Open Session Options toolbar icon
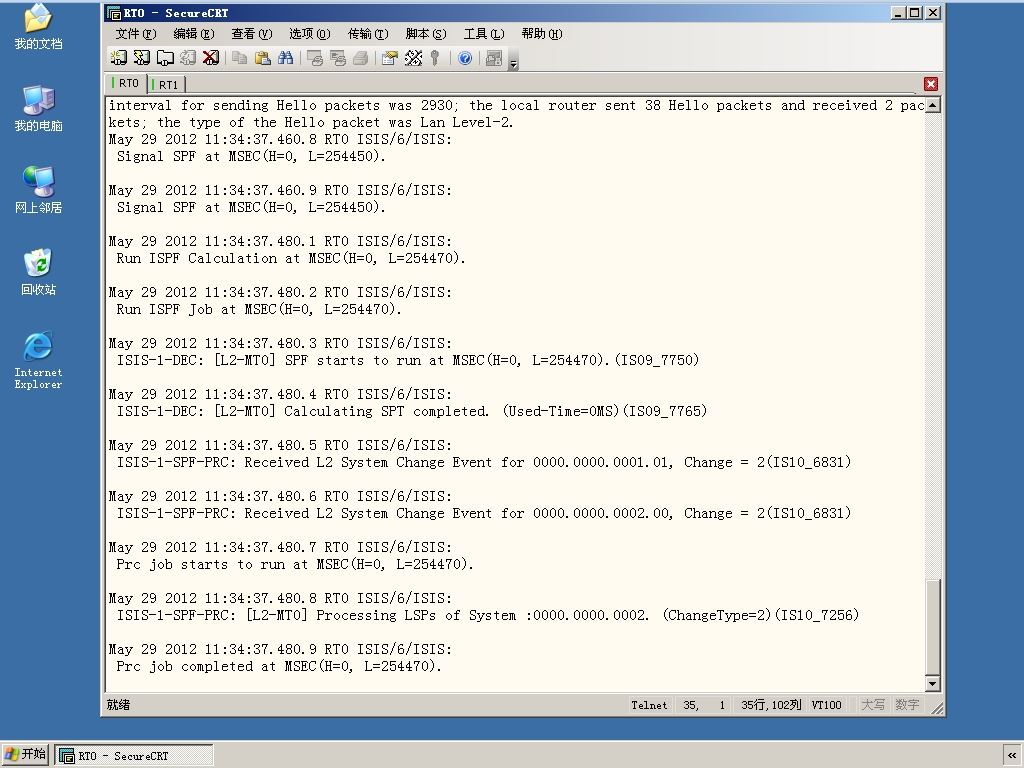 [390, 58]
